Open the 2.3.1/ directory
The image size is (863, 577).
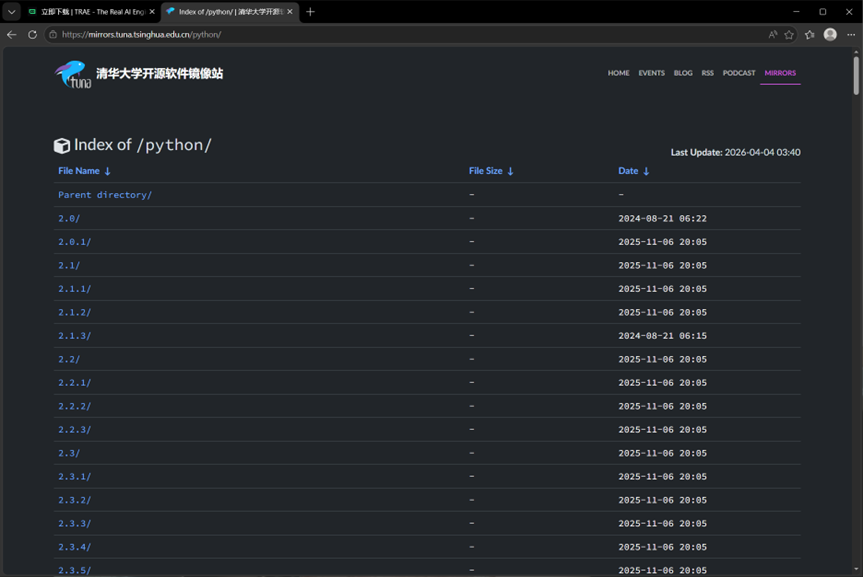click(75, 476)
